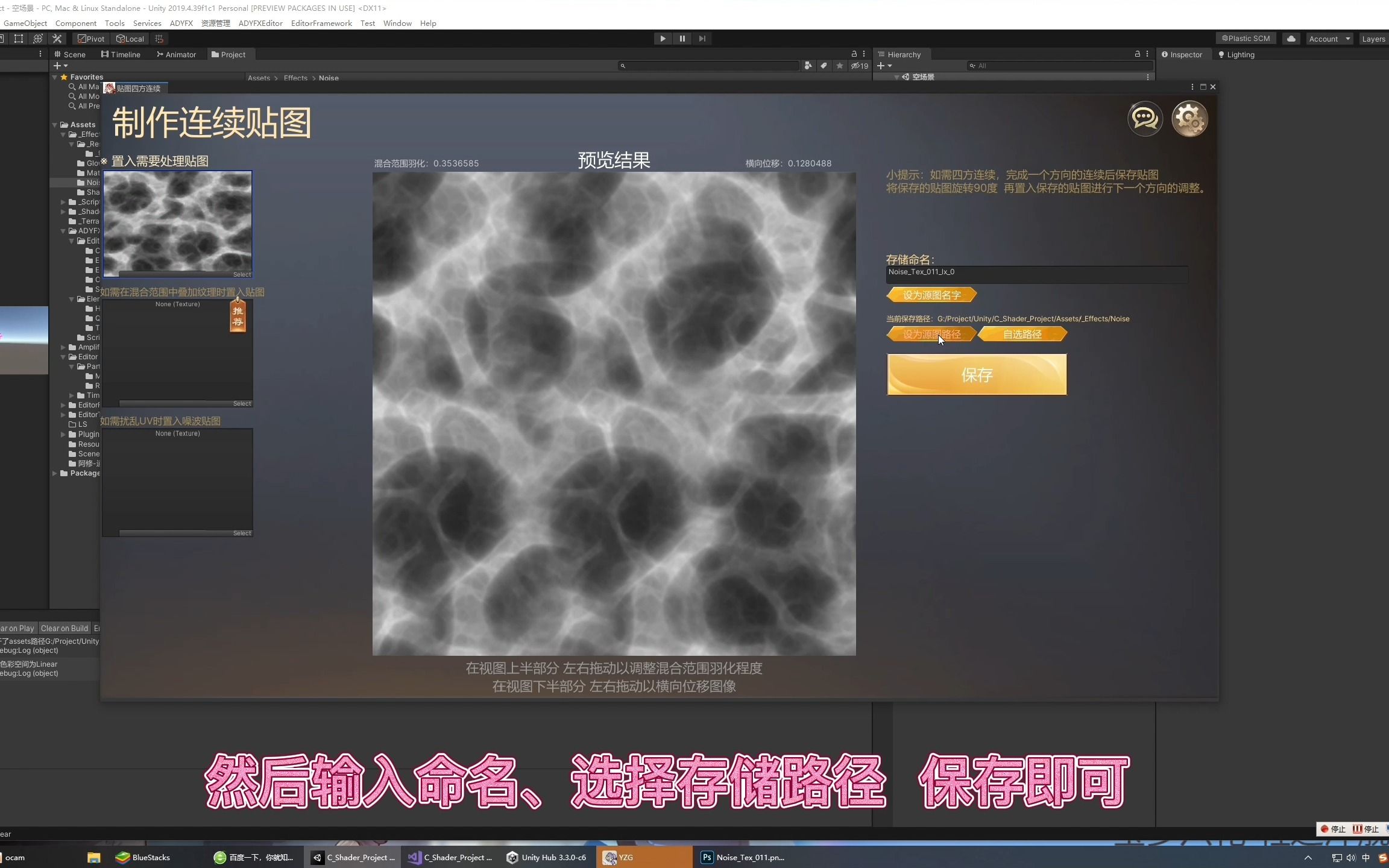Click the 保存 save button
1389x868 pixels.
[x=977, y=374]
